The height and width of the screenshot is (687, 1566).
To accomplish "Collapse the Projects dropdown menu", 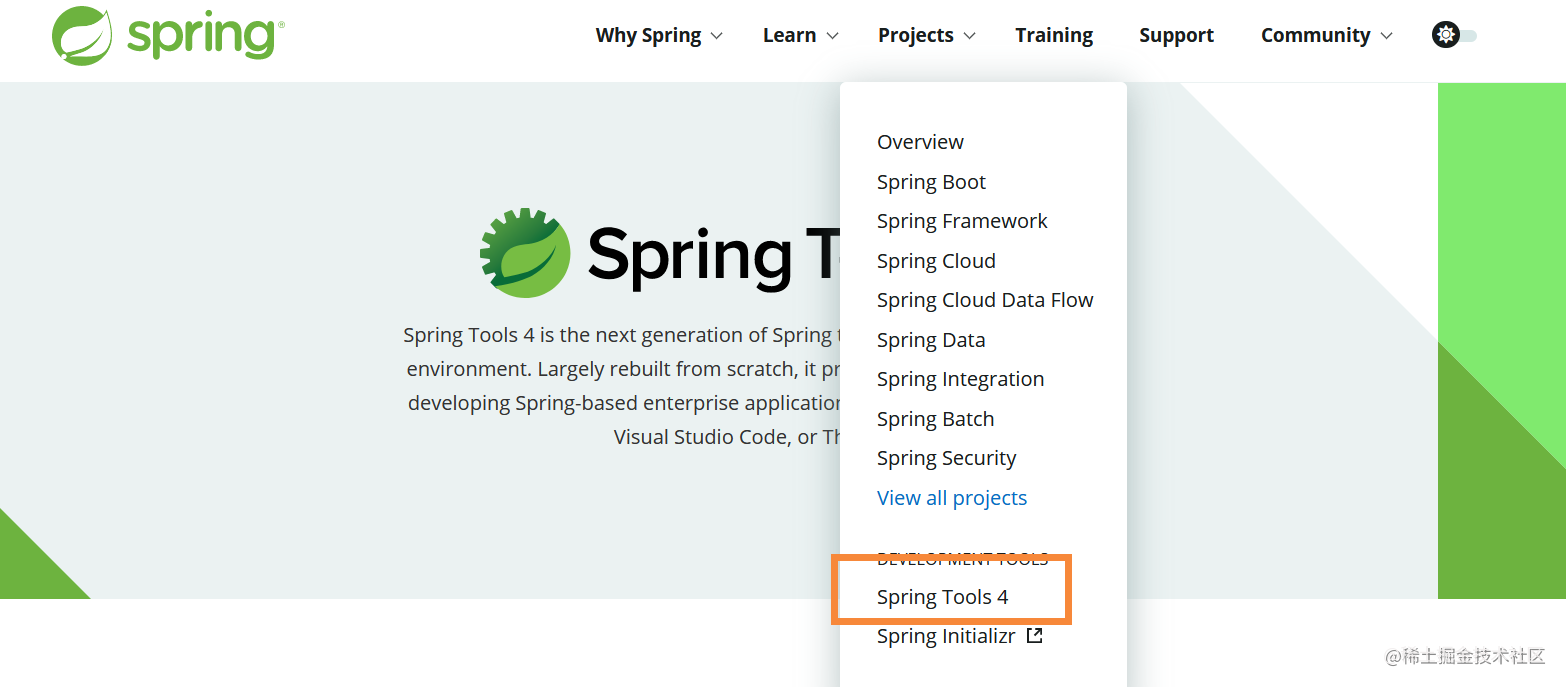I will point(926,36).
